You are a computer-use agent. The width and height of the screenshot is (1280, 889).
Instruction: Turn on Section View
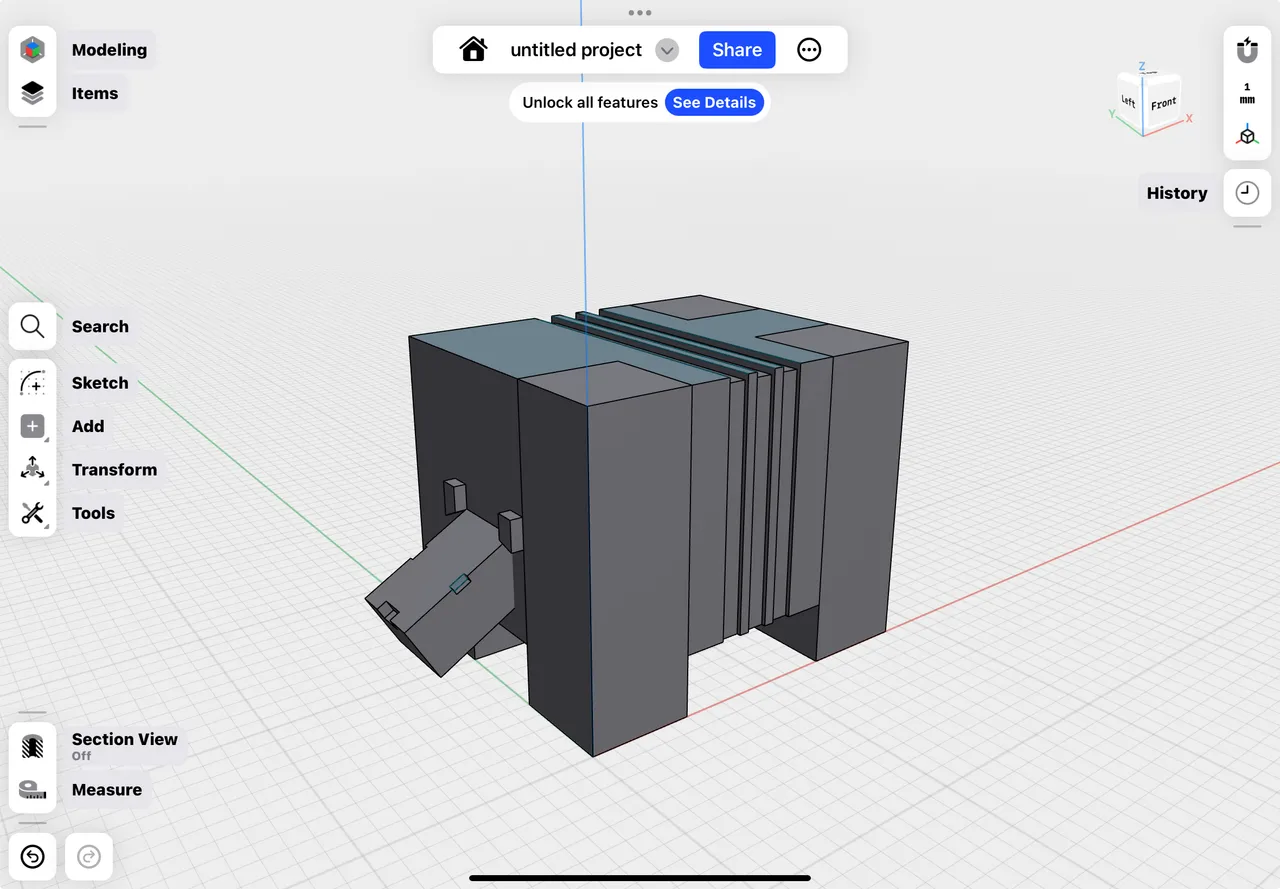click(32, 746)
